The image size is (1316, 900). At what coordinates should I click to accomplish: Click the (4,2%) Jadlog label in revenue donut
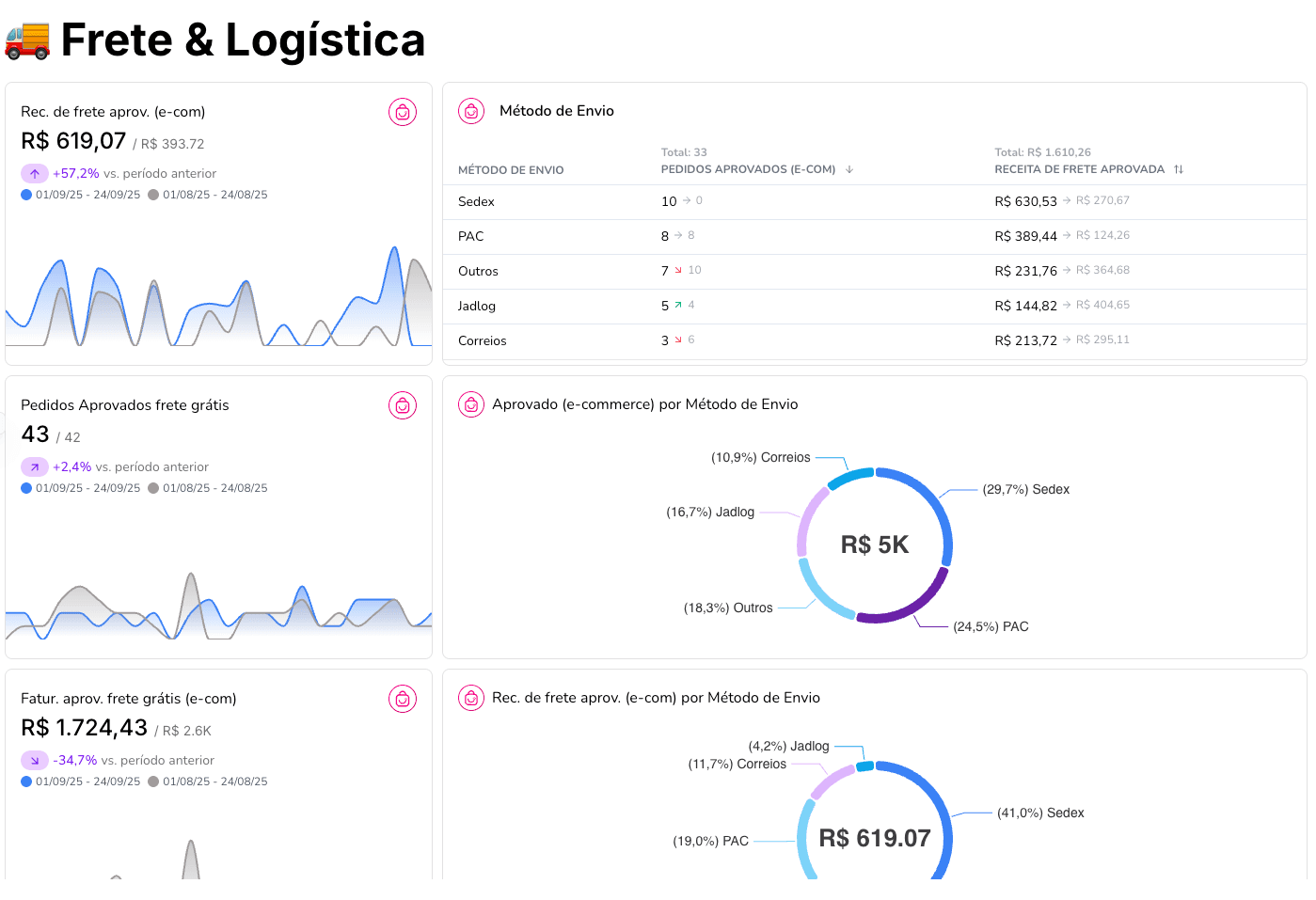pos(788,746)
